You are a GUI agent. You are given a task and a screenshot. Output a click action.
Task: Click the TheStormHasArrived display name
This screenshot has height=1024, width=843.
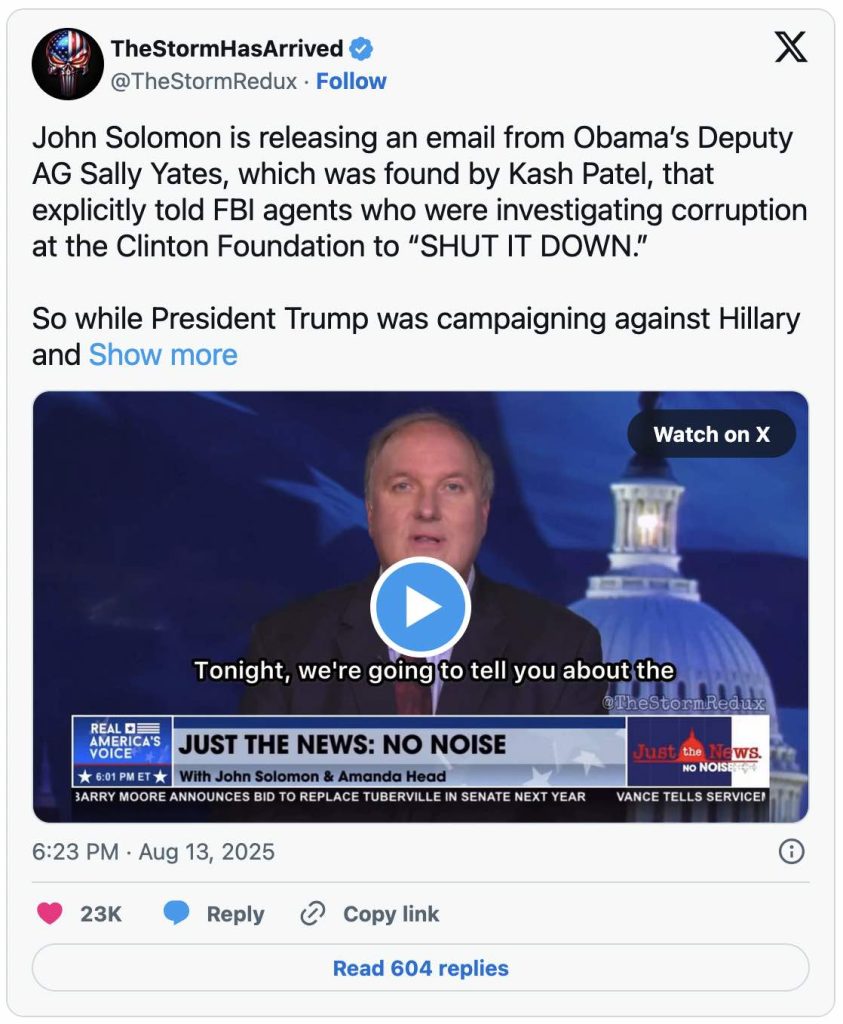(x=227, y=48)
